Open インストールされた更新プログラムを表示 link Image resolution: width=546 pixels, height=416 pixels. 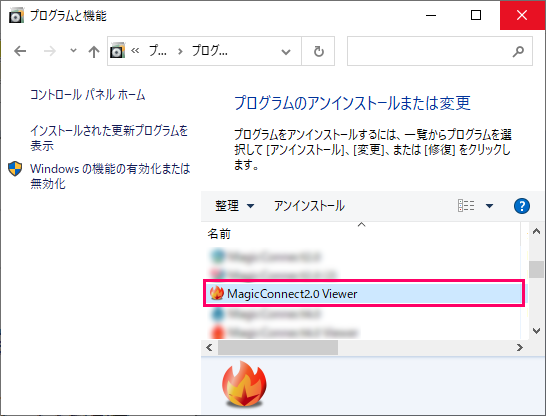tap(109, 138)
